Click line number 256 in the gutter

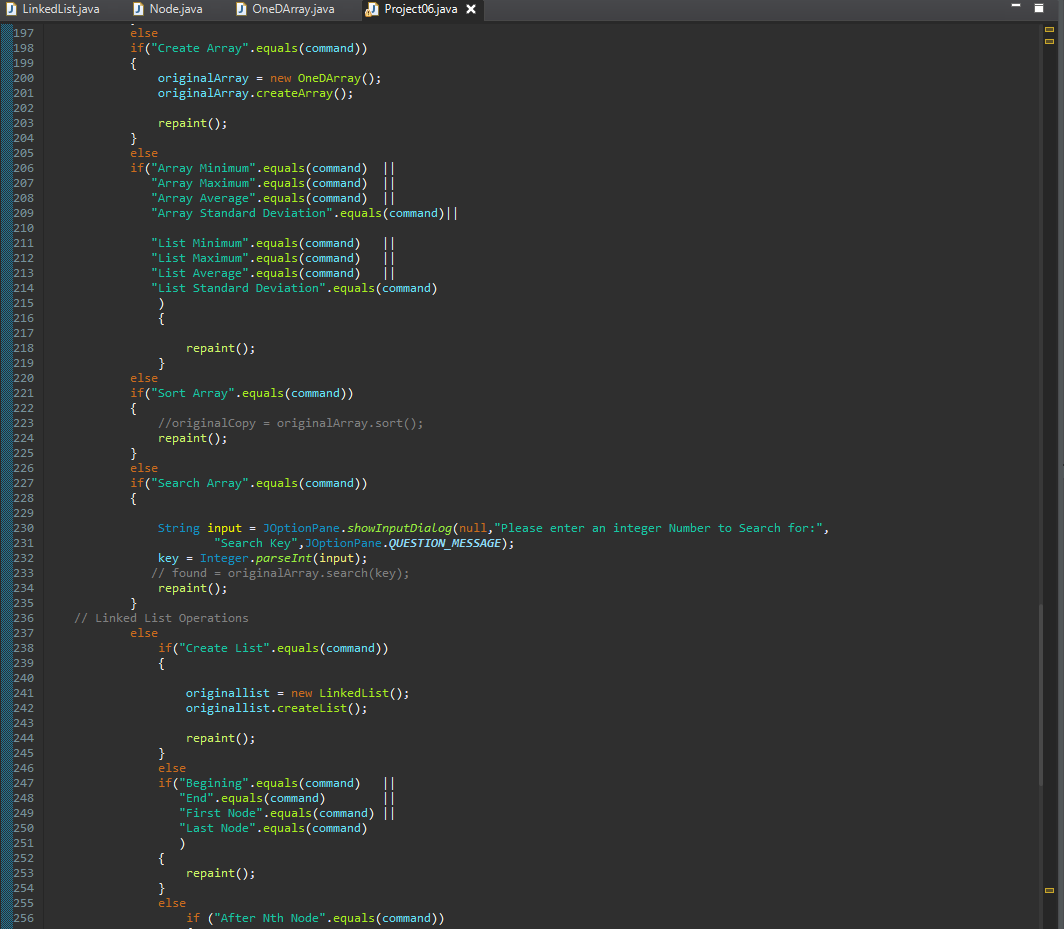22,917
